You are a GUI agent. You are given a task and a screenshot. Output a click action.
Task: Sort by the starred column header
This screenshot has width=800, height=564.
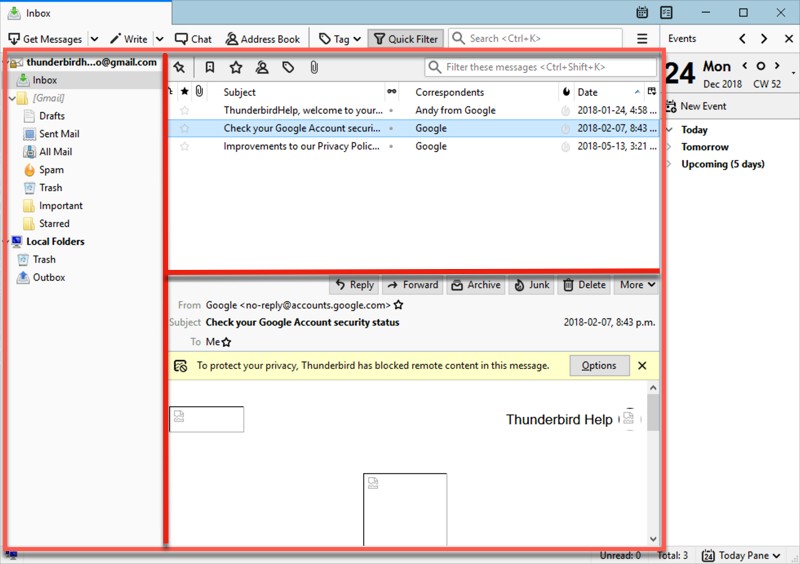coord(185,92)
